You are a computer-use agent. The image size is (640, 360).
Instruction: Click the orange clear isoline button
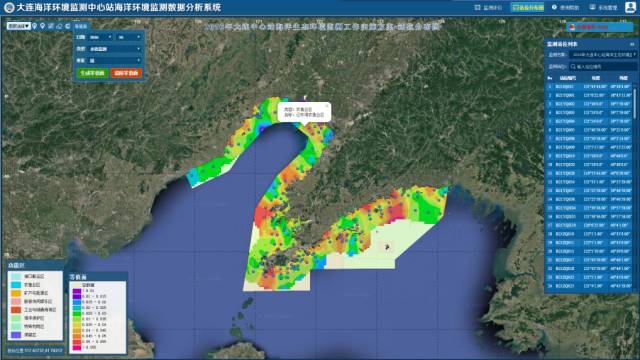(x=126, y=73)
